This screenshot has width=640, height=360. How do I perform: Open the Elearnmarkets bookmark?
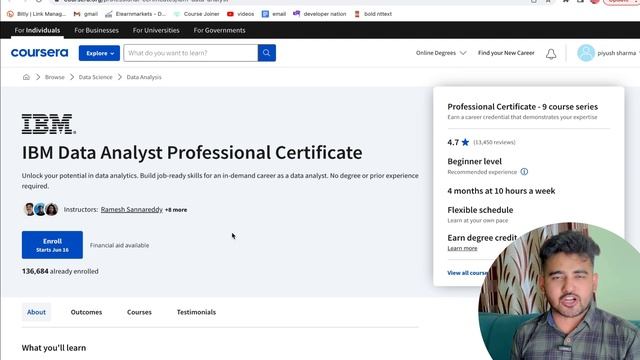coord(136,14)
